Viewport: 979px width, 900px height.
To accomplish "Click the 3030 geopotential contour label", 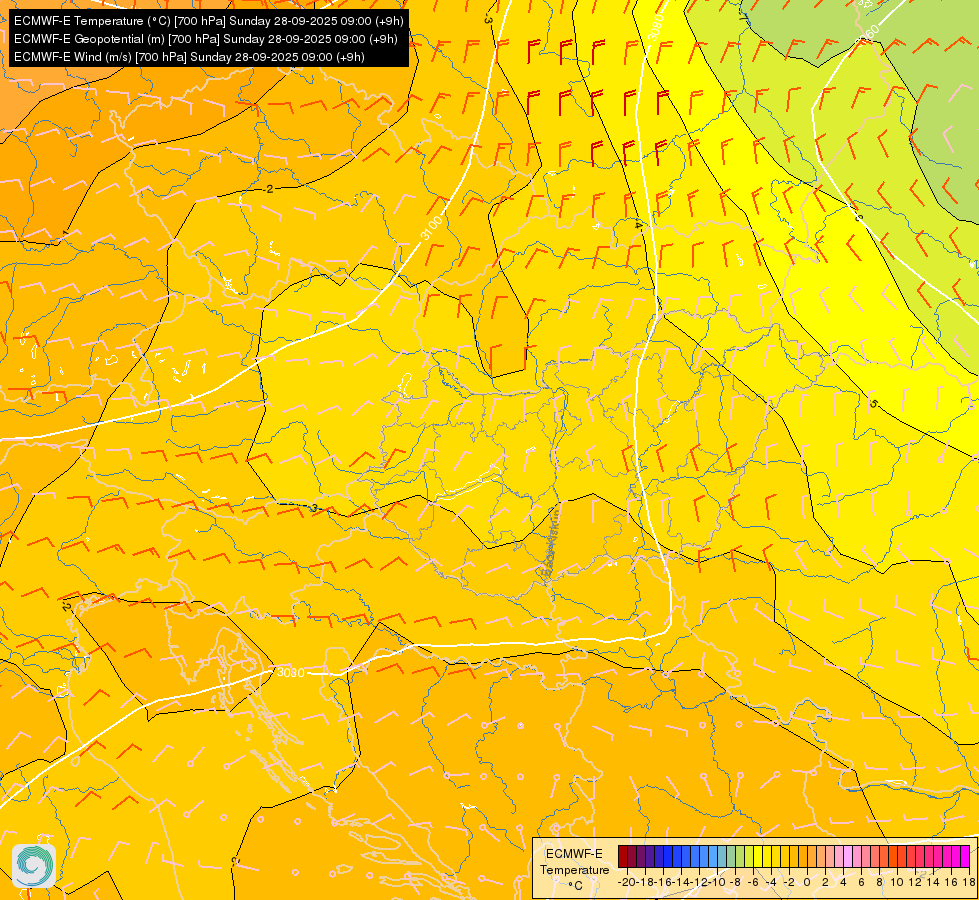I will 290,673.
